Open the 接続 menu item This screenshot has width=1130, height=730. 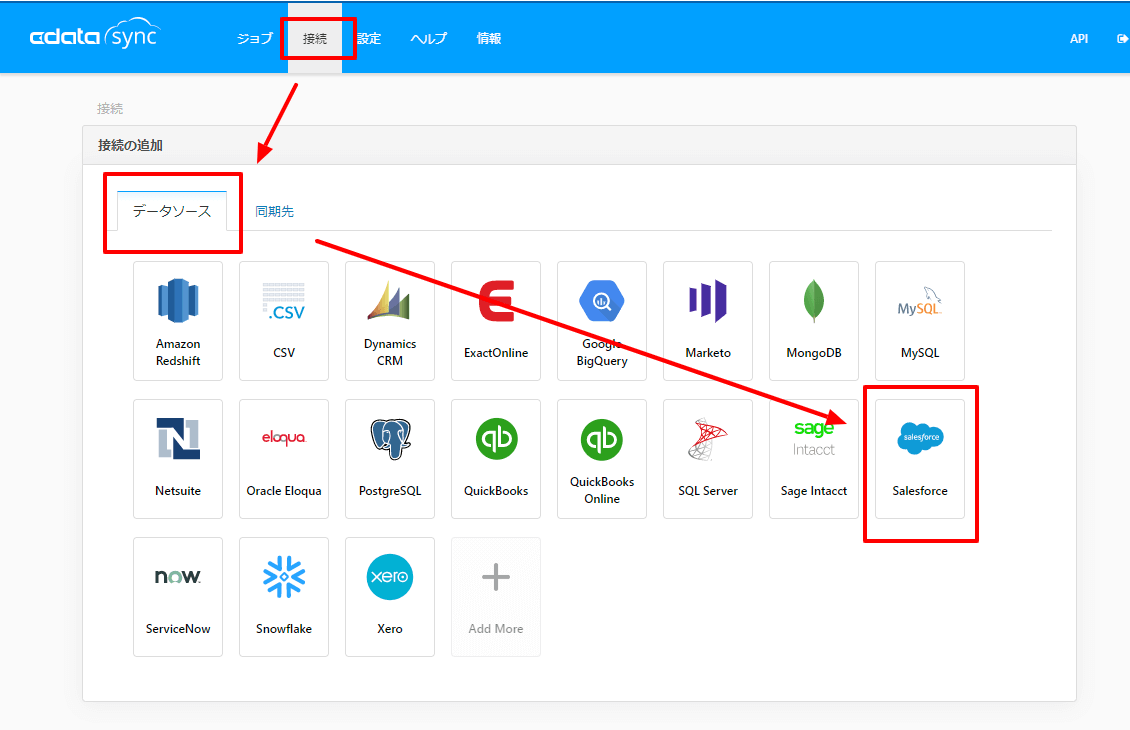pos(315,39)
